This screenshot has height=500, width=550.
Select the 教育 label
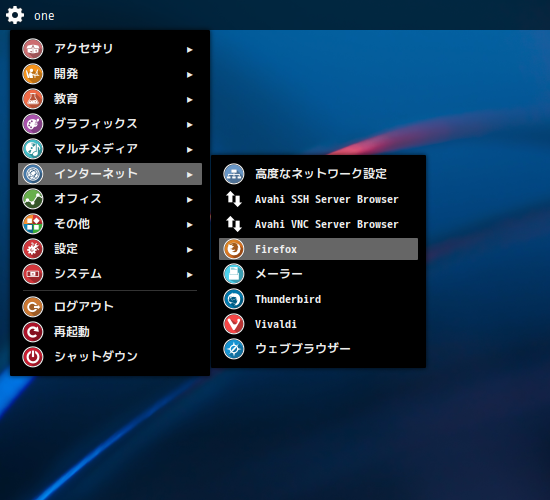point(66,99)
